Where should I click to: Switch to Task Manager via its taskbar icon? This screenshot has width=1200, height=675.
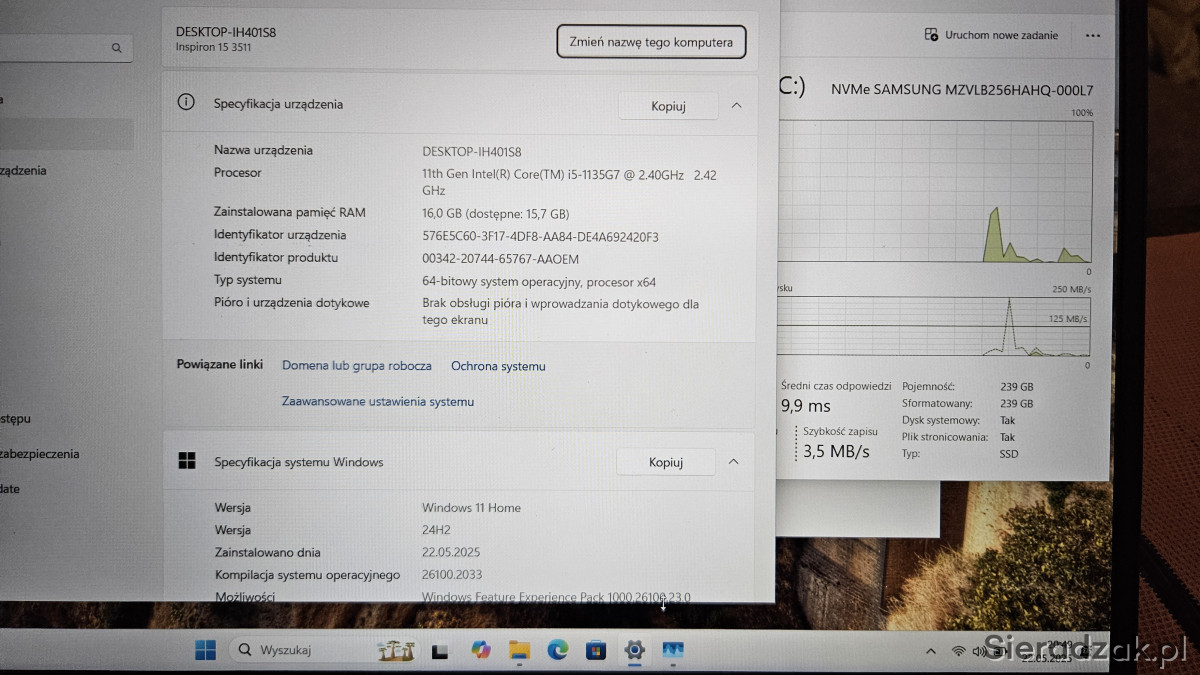coord(672,650)
